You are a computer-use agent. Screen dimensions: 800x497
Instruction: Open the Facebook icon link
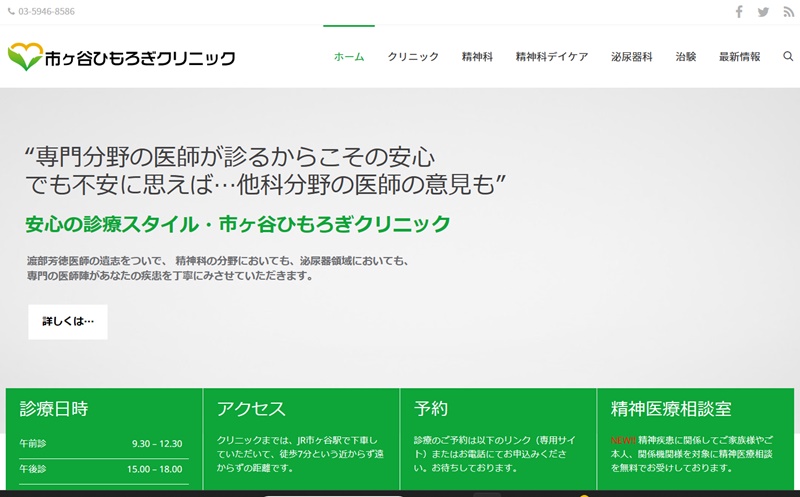coord(739,12)
